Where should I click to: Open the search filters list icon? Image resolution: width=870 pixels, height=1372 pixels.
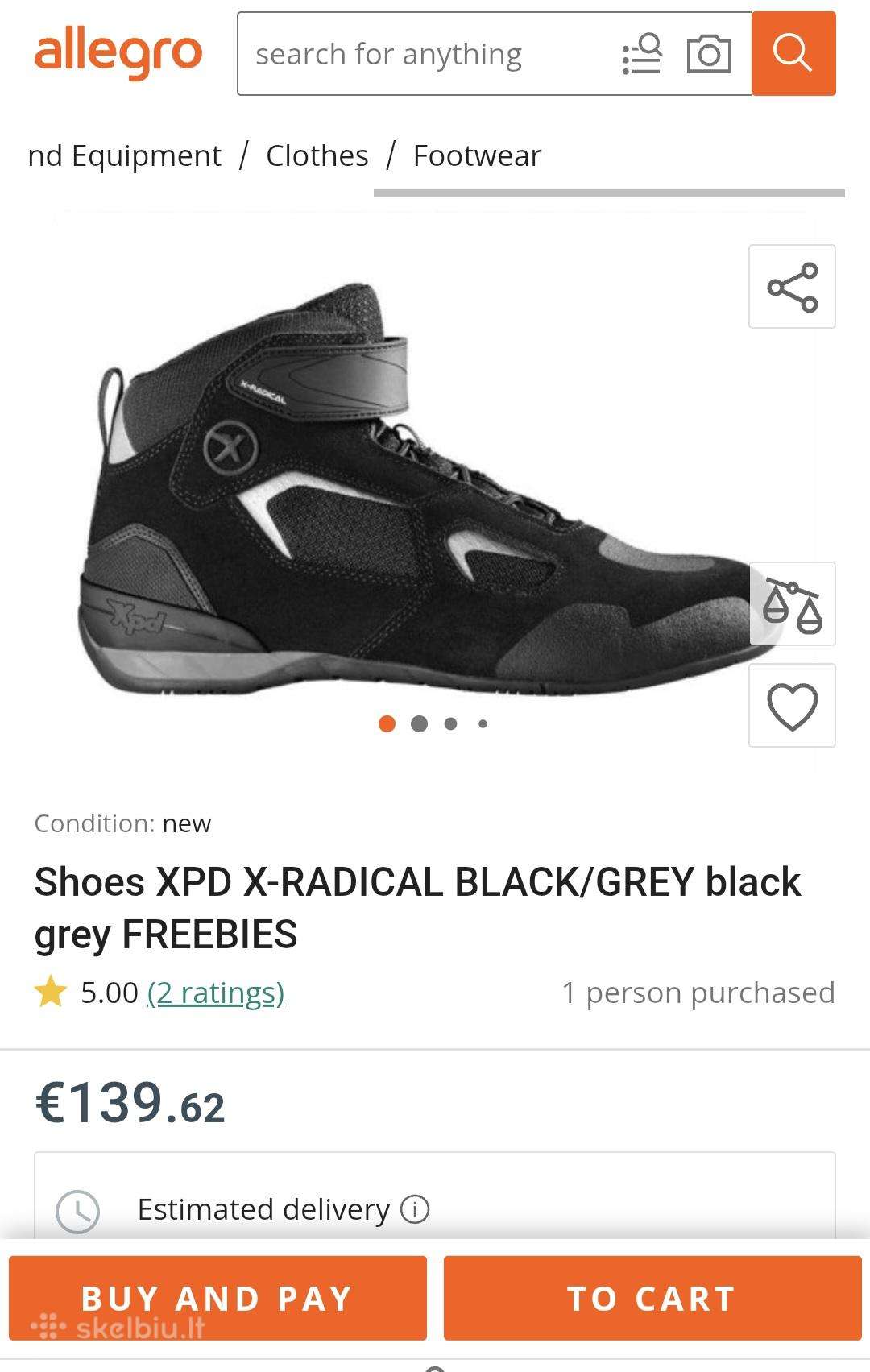(642, 54)
